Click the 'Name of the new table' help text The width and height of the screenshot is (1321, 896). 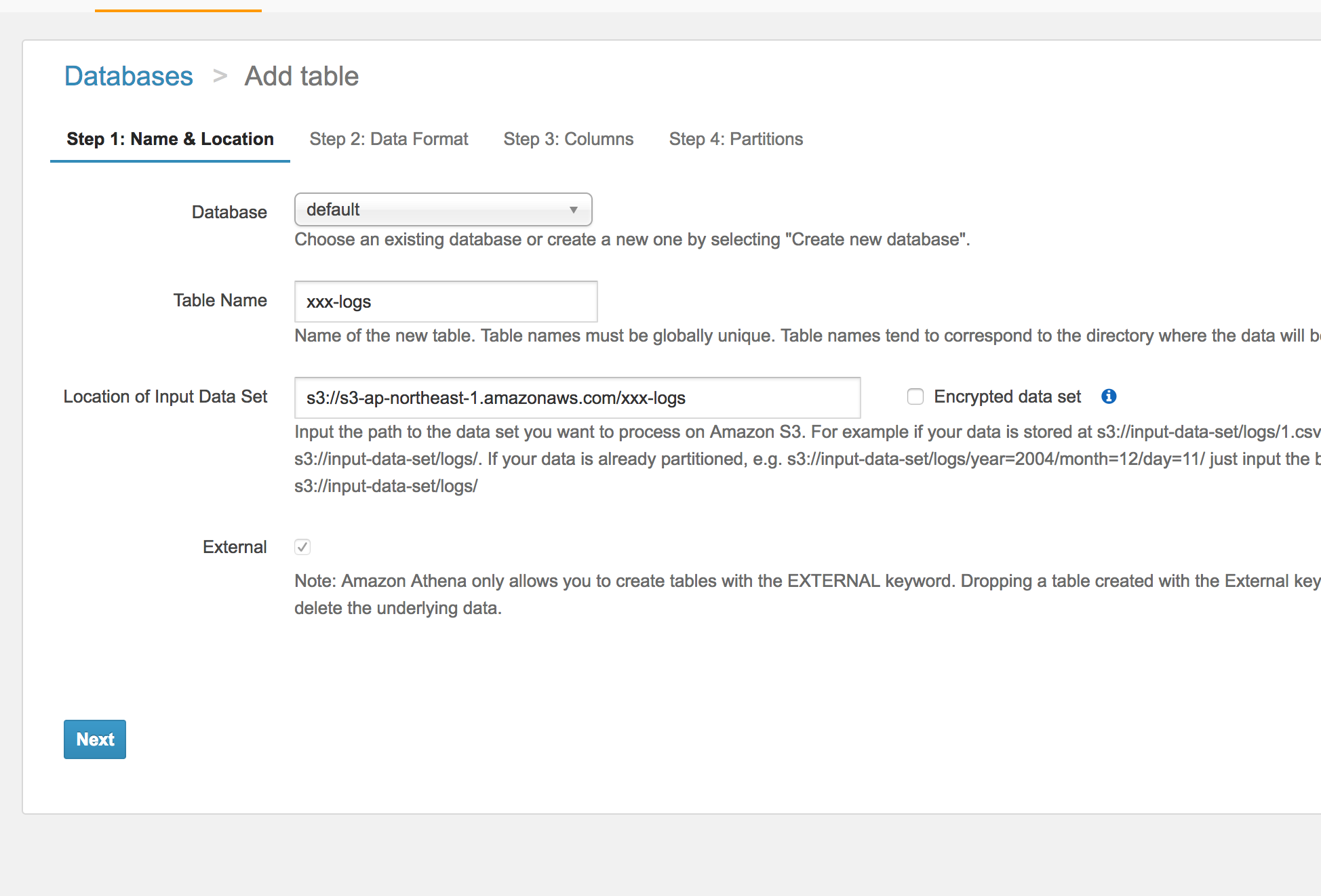coord(807,335)
